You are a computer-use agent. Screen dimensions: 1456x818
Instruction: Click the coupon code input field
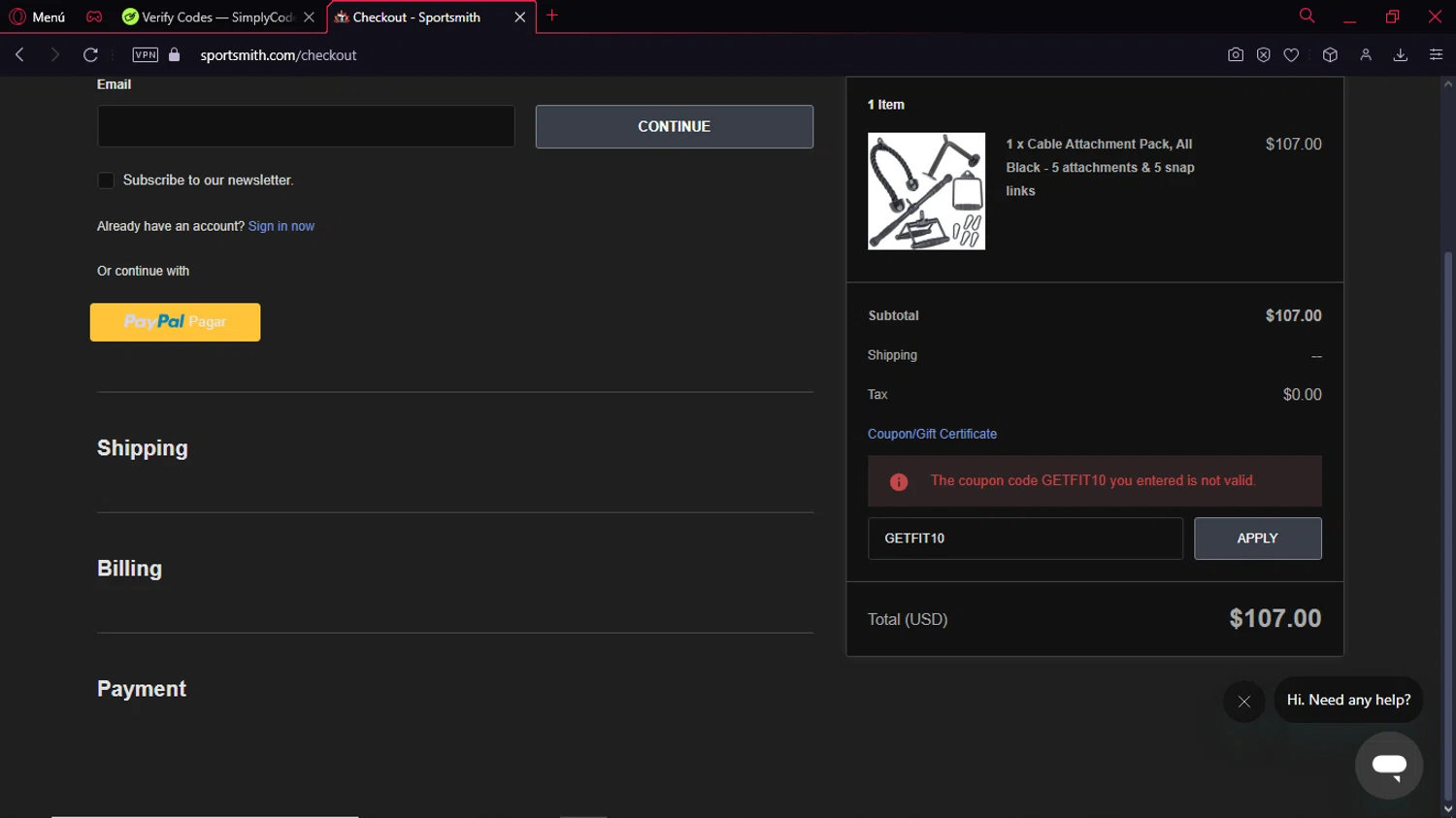coord(1025,539)
